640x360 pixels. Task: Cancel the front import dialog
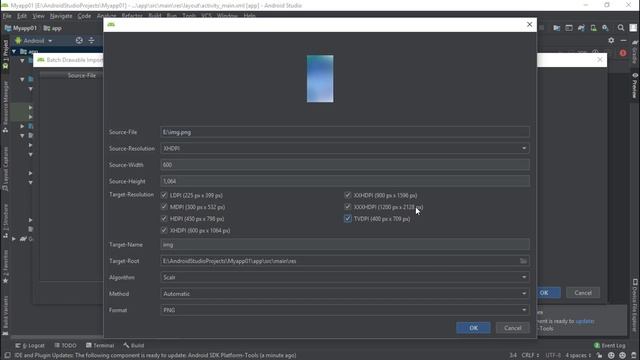(x=513, y=328)
